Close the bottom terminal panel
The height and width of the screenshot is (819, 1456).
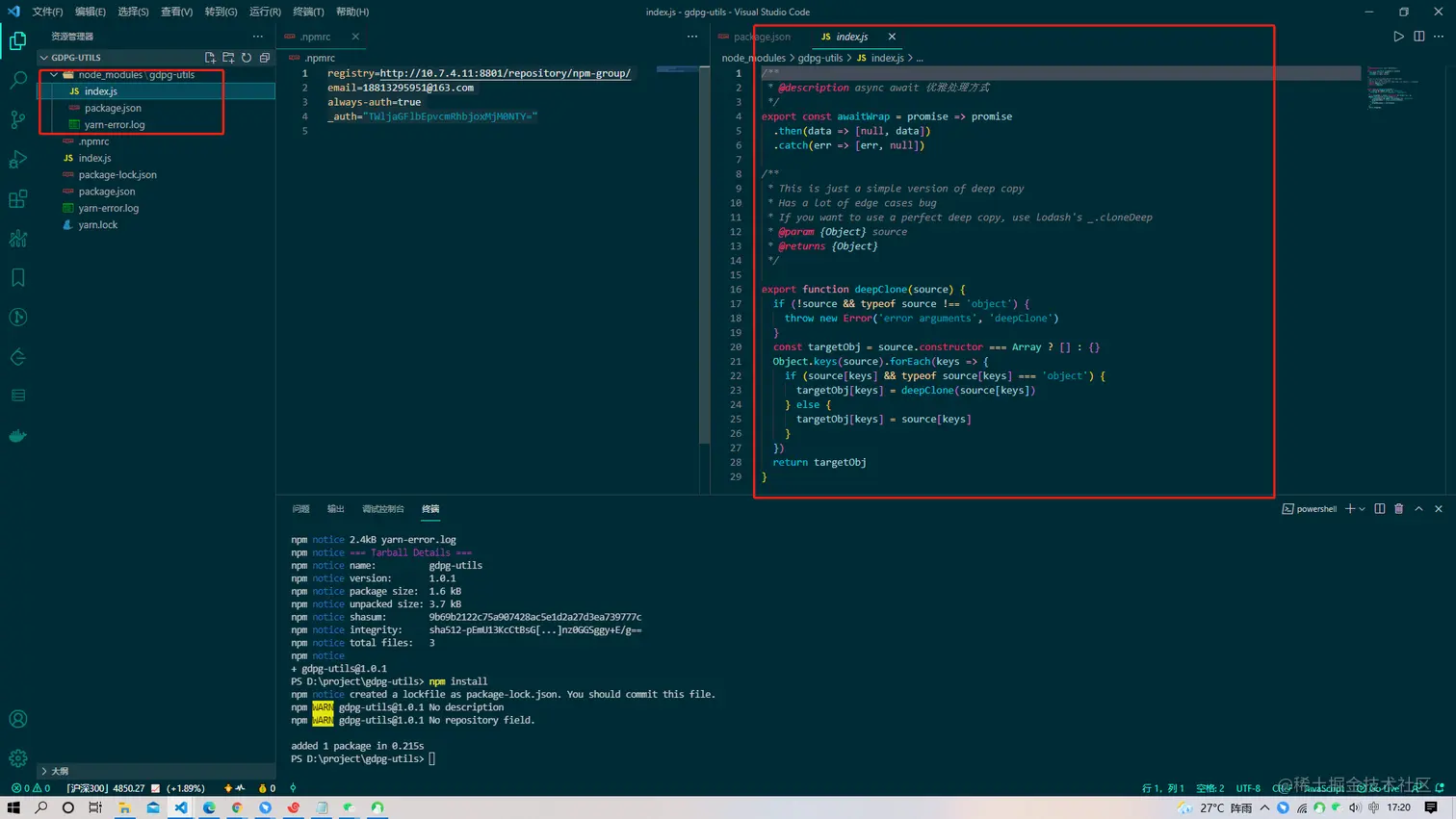(x=1439, y=509)
